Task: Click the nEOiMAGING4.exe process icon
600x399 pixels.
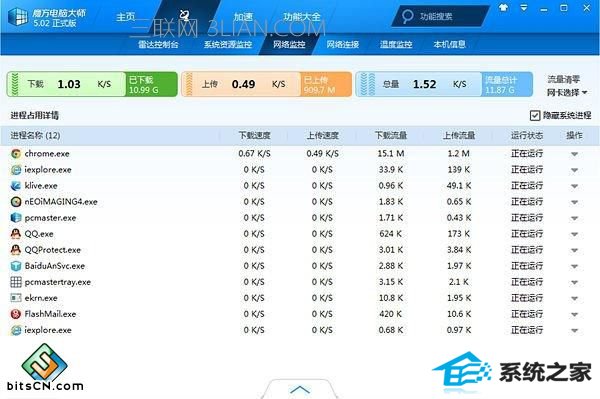Action: click(x=16, y=202)
